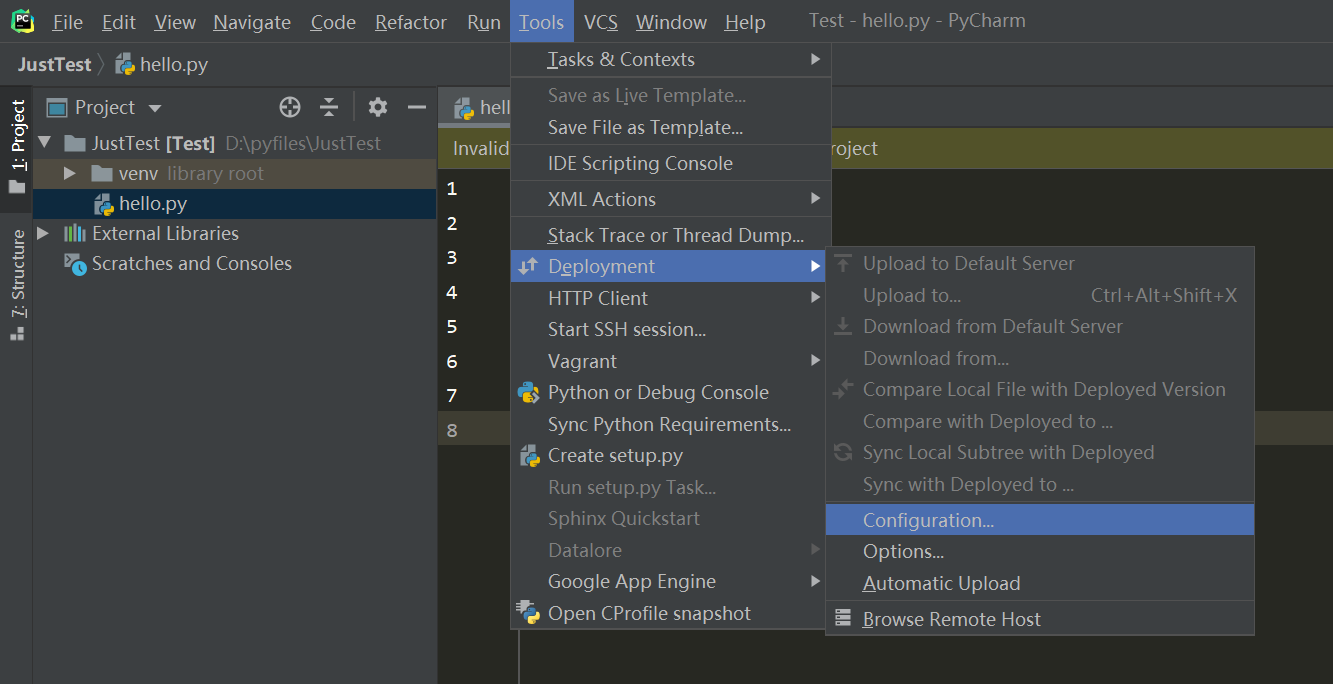This screenshot has width=1333, height=684.
Task: Click the JustTest breadcrumb in navigation bar
Action: 54,65
